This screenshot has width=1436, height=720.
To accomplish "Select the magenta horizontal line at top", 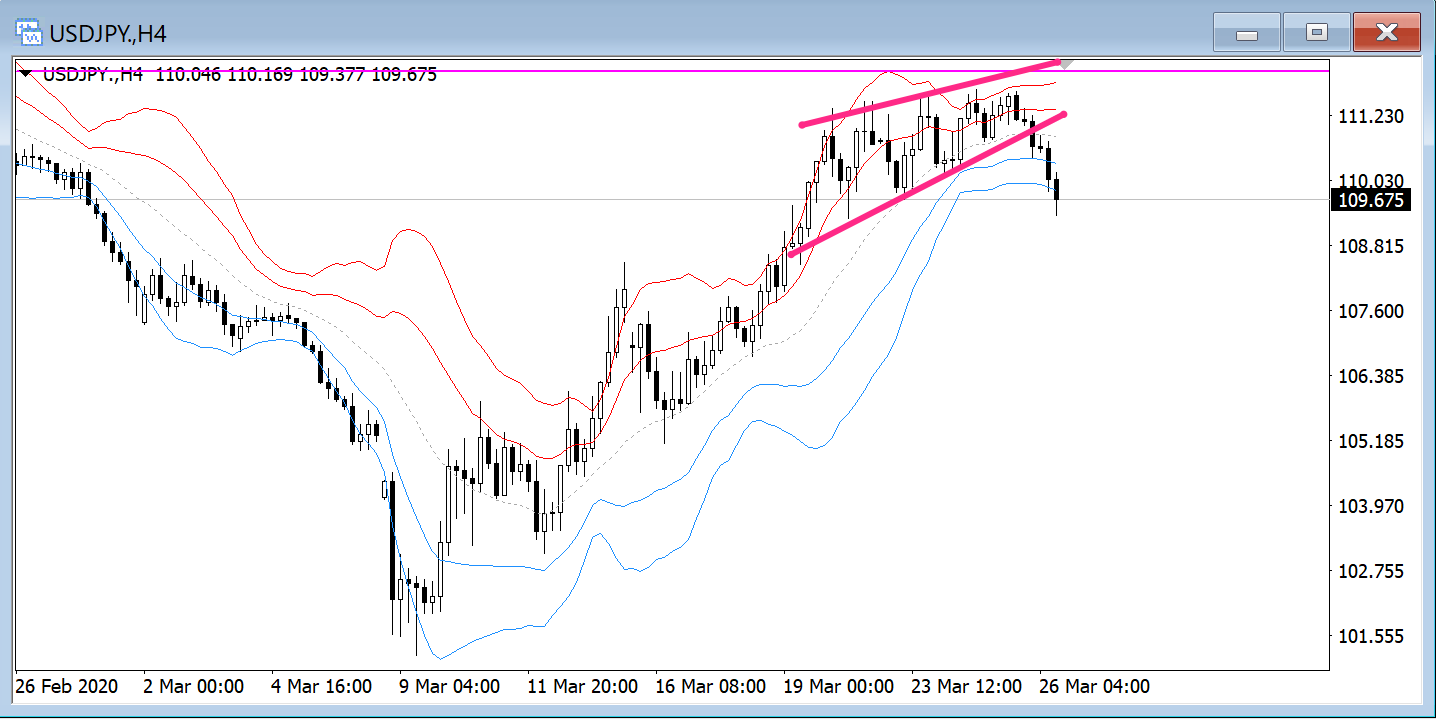I will [x=600, y=71].
